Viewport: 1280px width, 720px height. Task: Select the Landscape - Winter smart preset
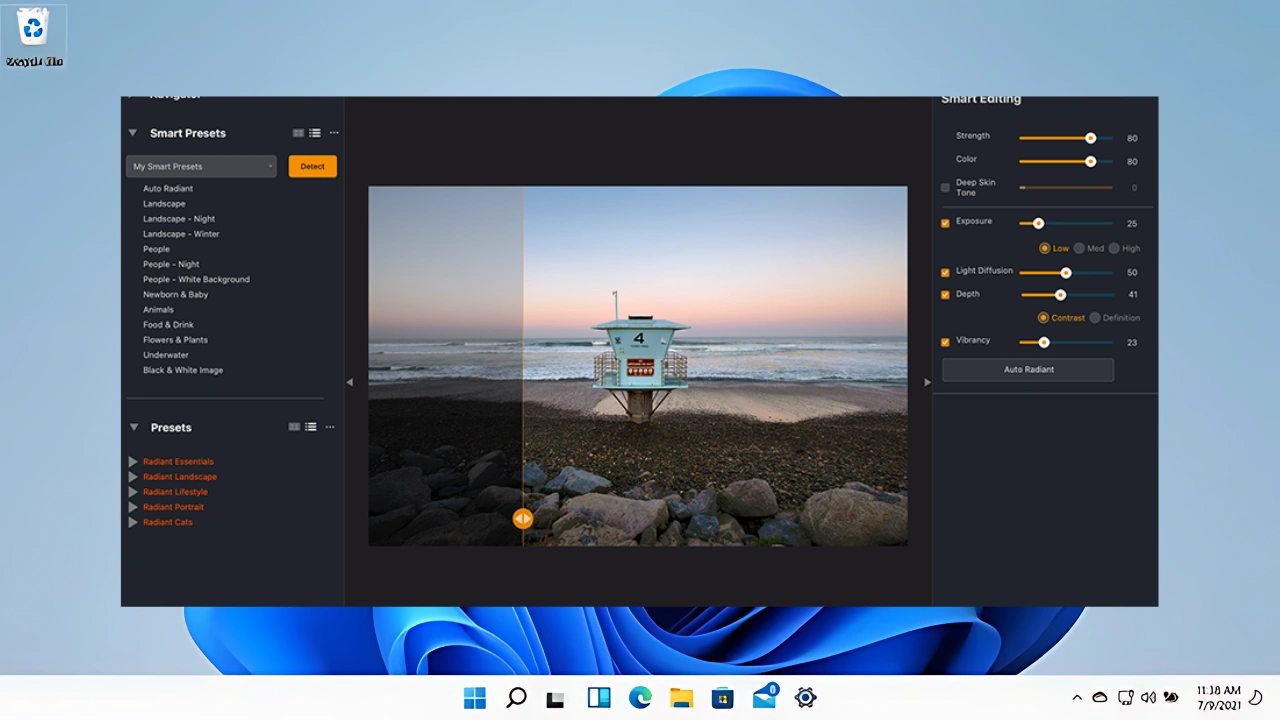click(181, 234)
